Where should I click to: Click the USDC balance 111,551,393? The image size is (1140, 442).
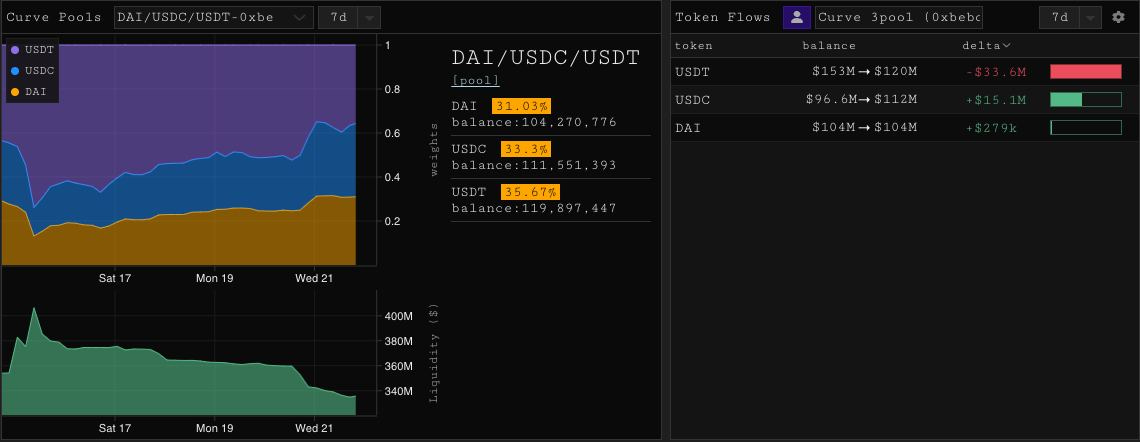click(x=534, y=165)
